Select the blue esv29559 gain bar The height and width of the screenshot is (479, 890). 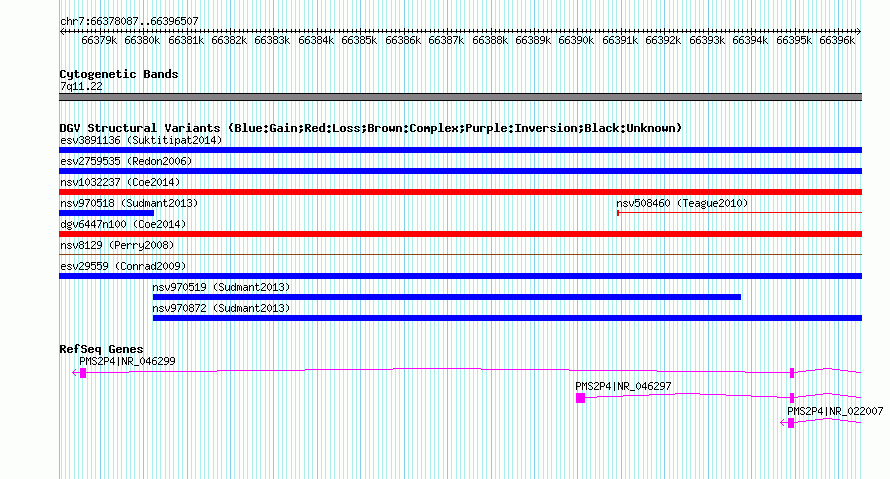(460, 276)
